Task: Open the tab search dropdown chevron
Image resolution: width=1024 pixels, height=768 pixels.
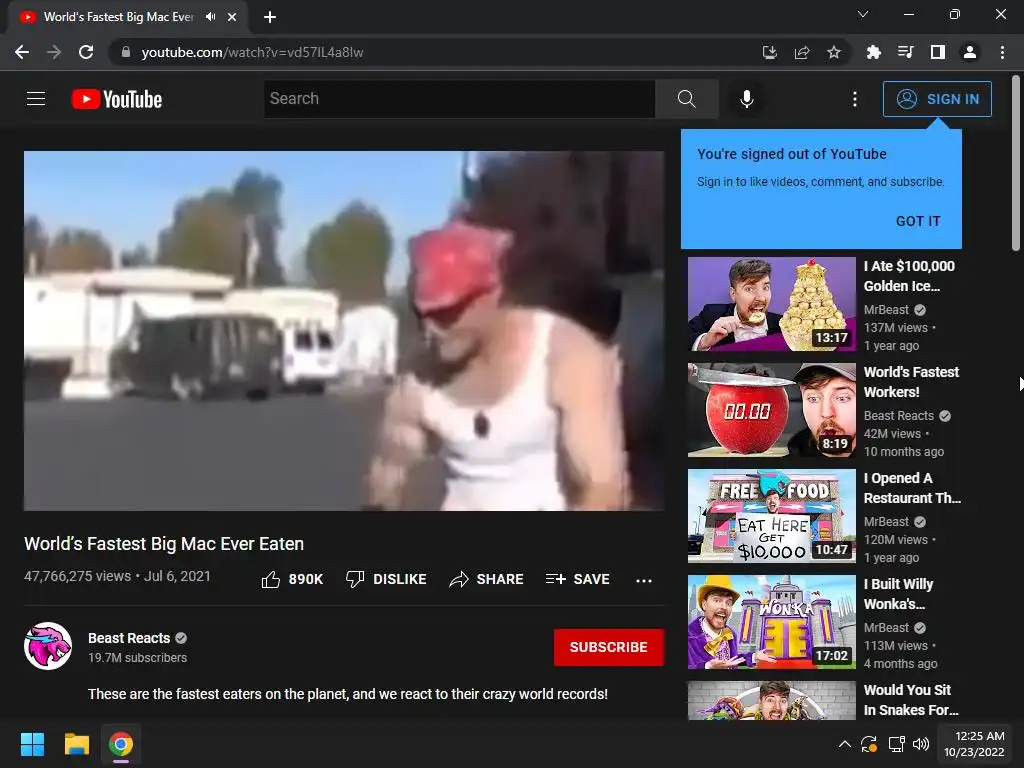Action: (x=863, y=14)
